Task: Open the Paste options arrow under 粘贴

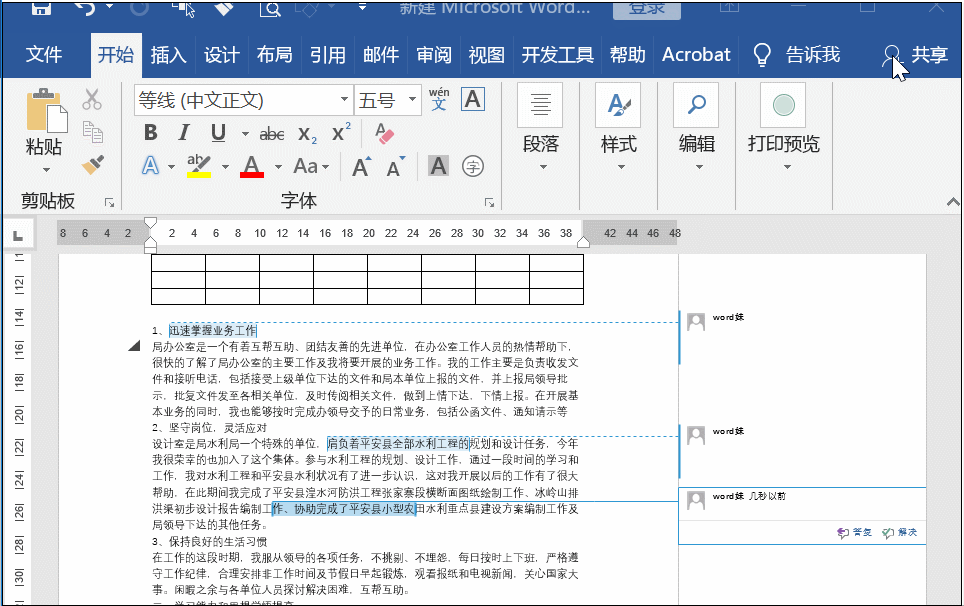Action: tap(45, 170)
